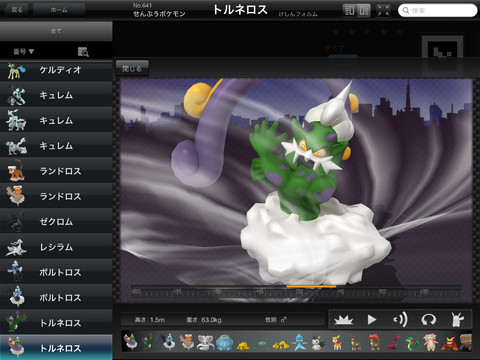
Task: Select ゼクロム in the Pokémon list
Action: click(x=56, y=222)
